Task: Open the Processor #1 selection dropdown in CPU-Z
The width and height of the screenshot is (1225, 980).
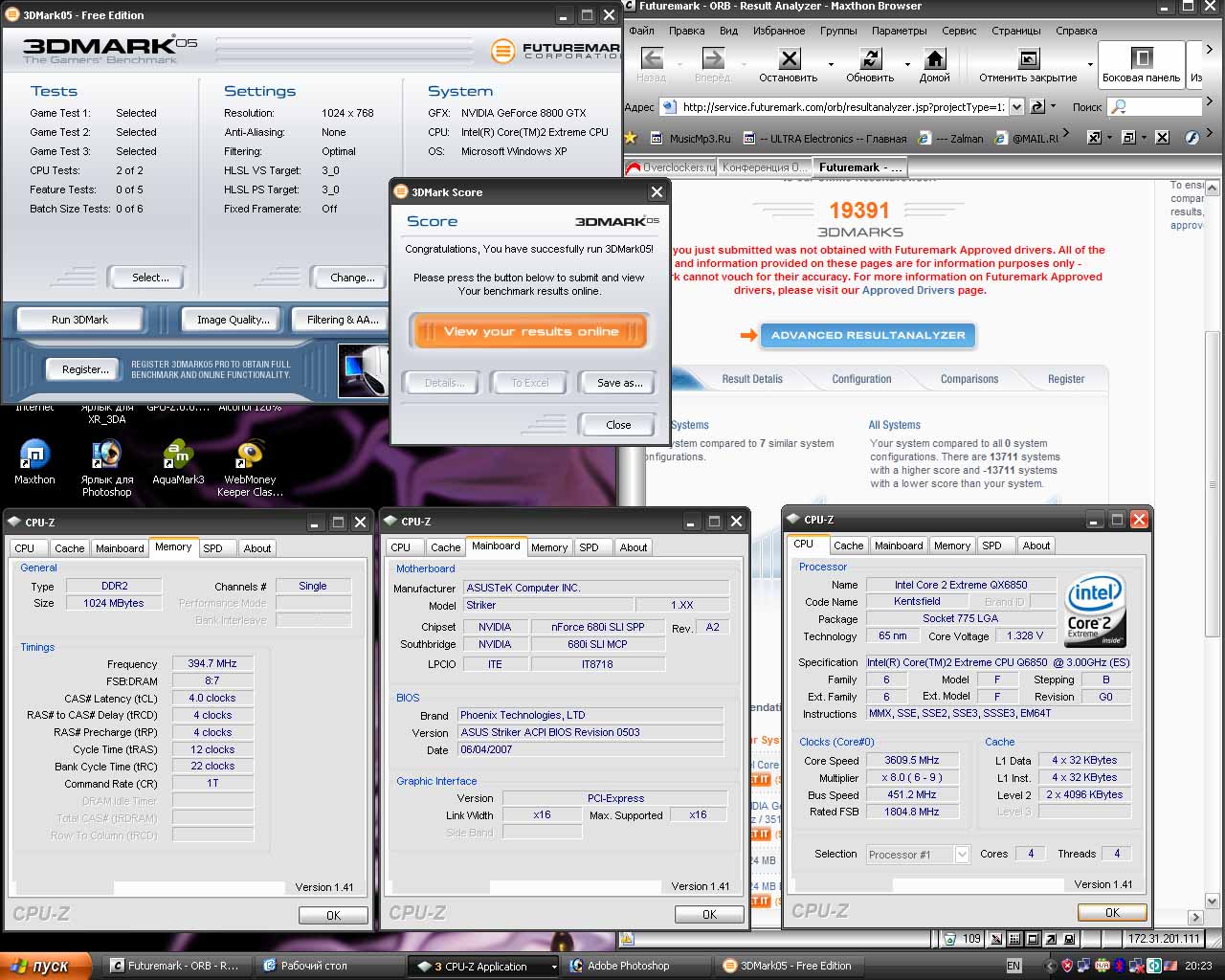Action: pyautogui.click(x=962, y=854)
